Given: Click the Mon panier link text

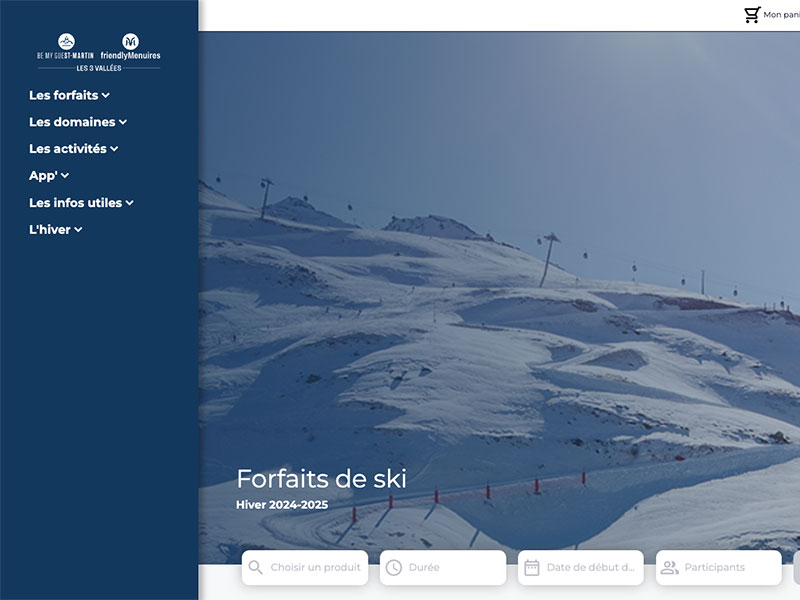Looking at the screenshot, I should [781, 15].
